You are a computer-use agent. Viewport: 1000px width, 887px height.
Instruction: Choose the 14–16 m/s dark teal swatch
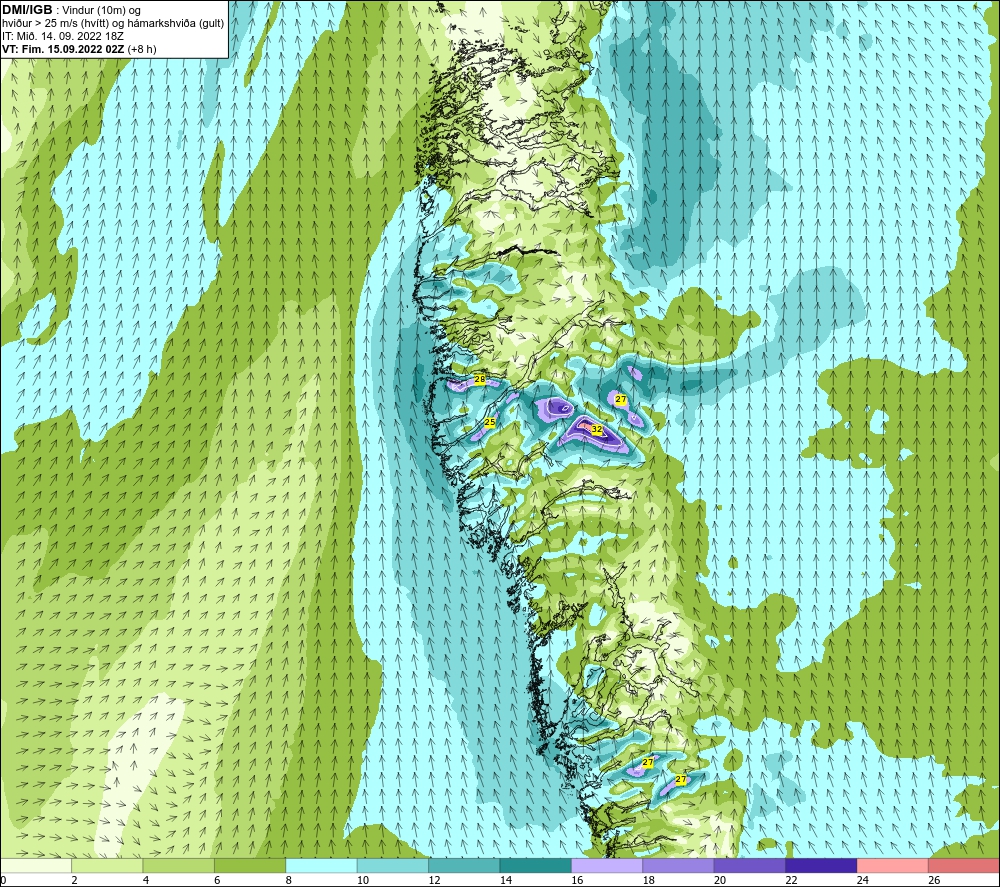click(x=536, y=865)
